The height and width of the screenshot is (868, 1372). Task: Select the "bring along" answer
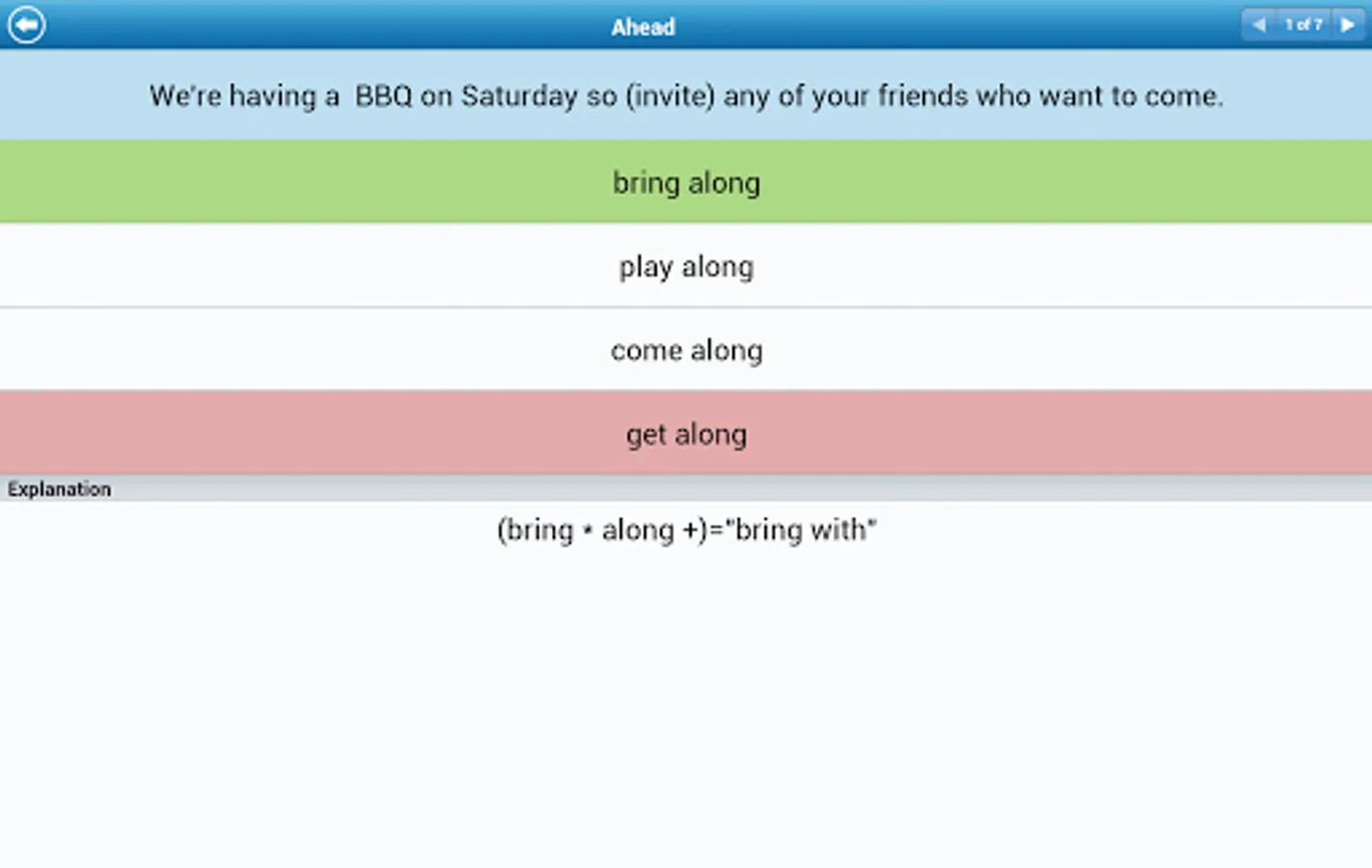[686, 182]
